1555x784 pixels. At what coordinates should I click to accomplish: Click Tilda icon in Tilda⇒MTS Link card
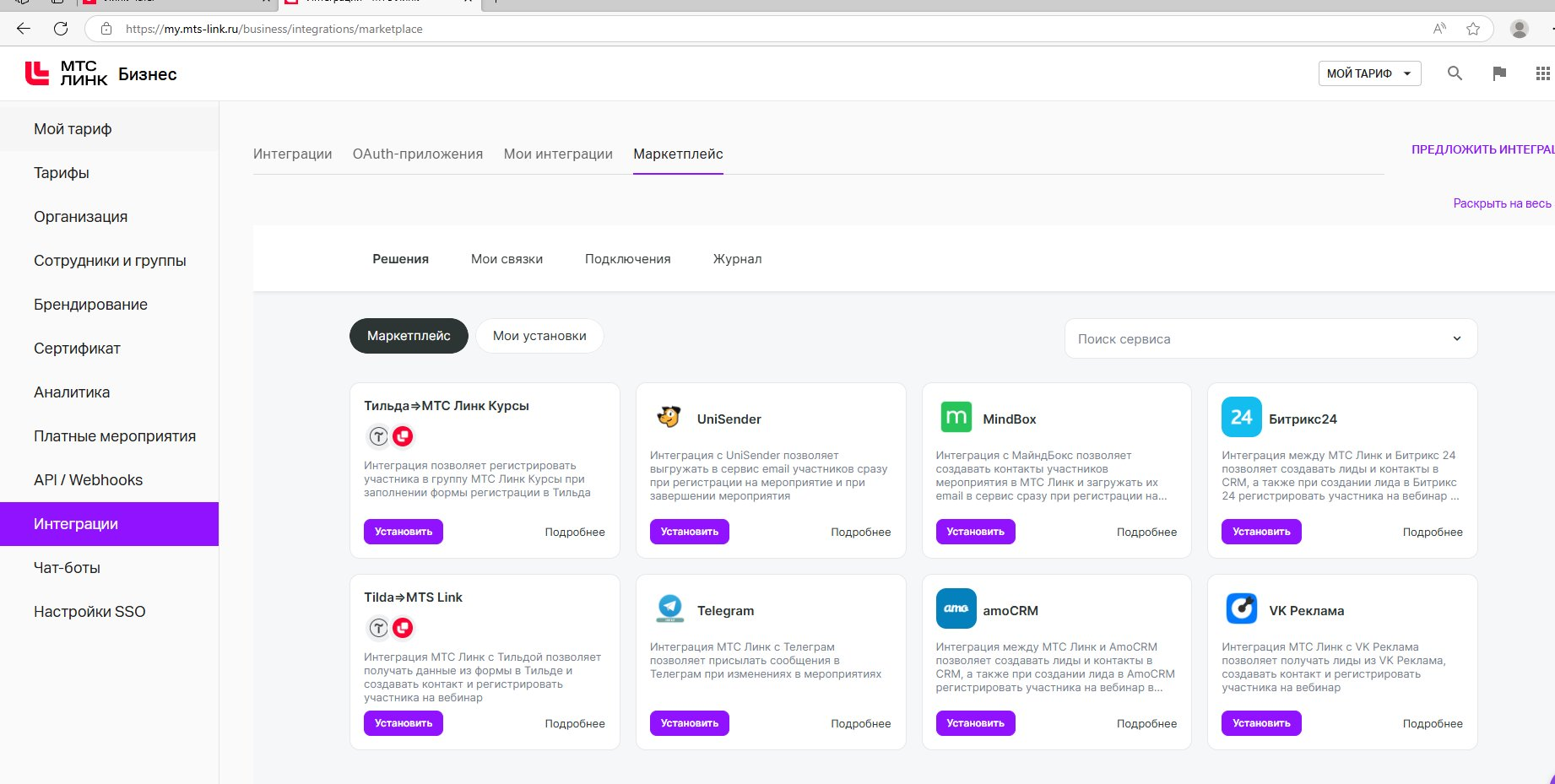[379, 628]
